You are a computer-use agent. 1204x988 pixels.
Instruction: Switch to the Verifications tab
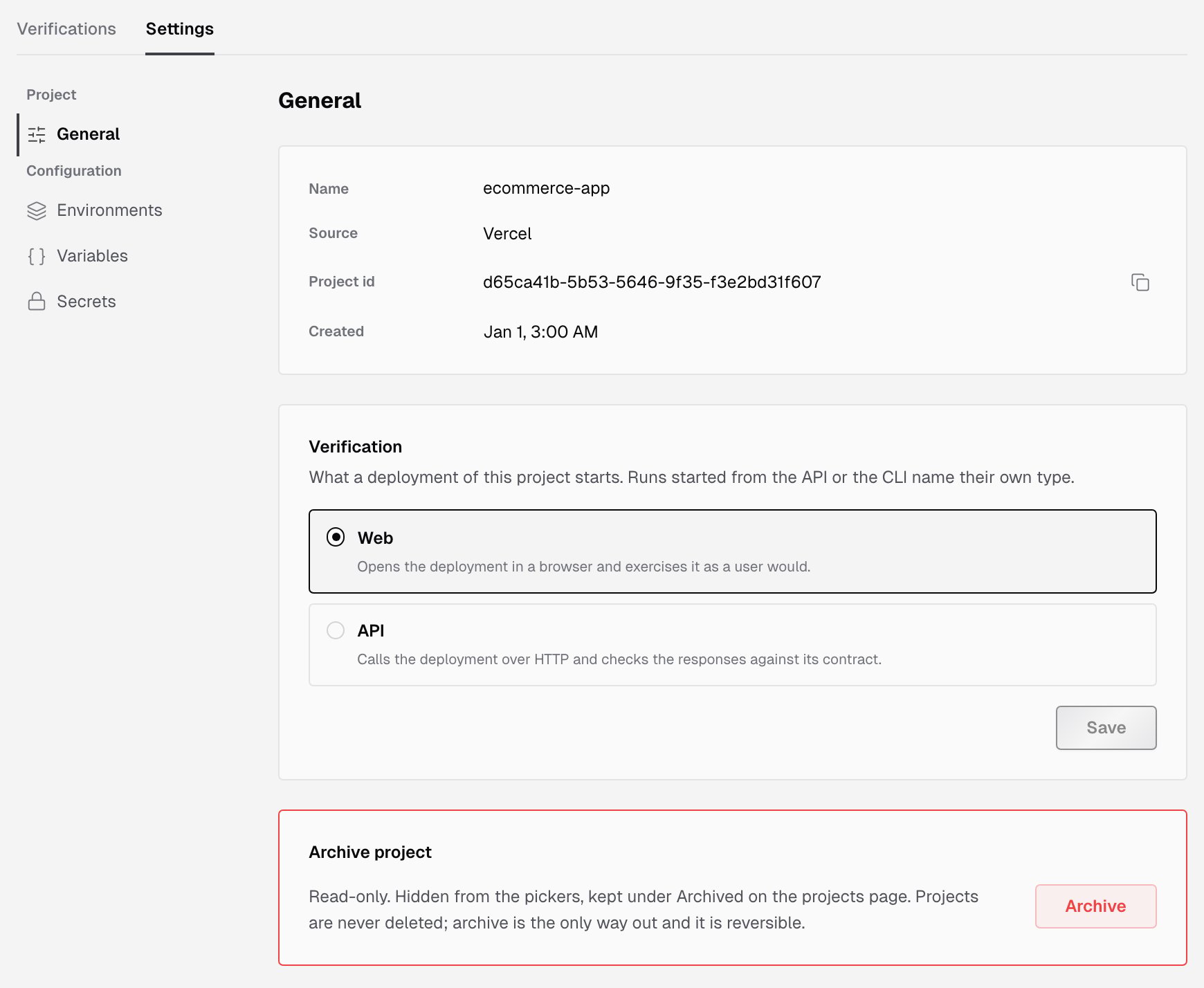(x=66, y=29)
